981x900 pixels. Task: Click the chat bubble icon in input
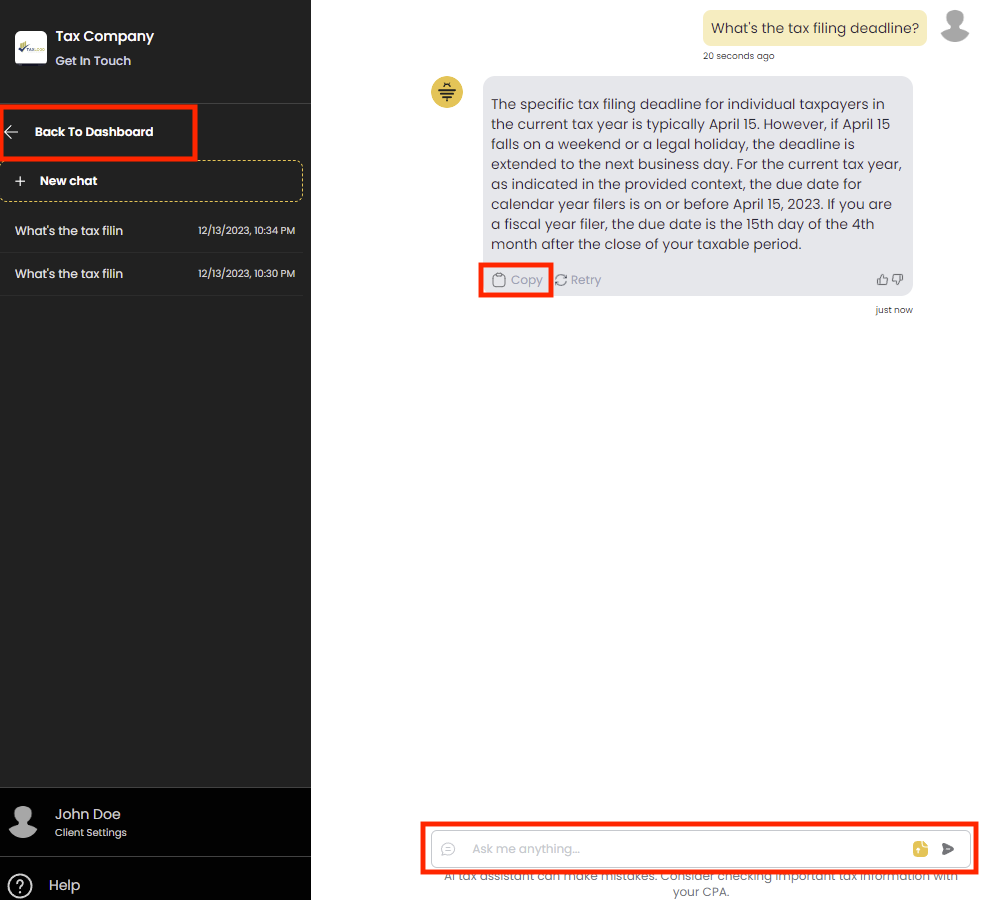pyautogui.click(x=448, y=849)
